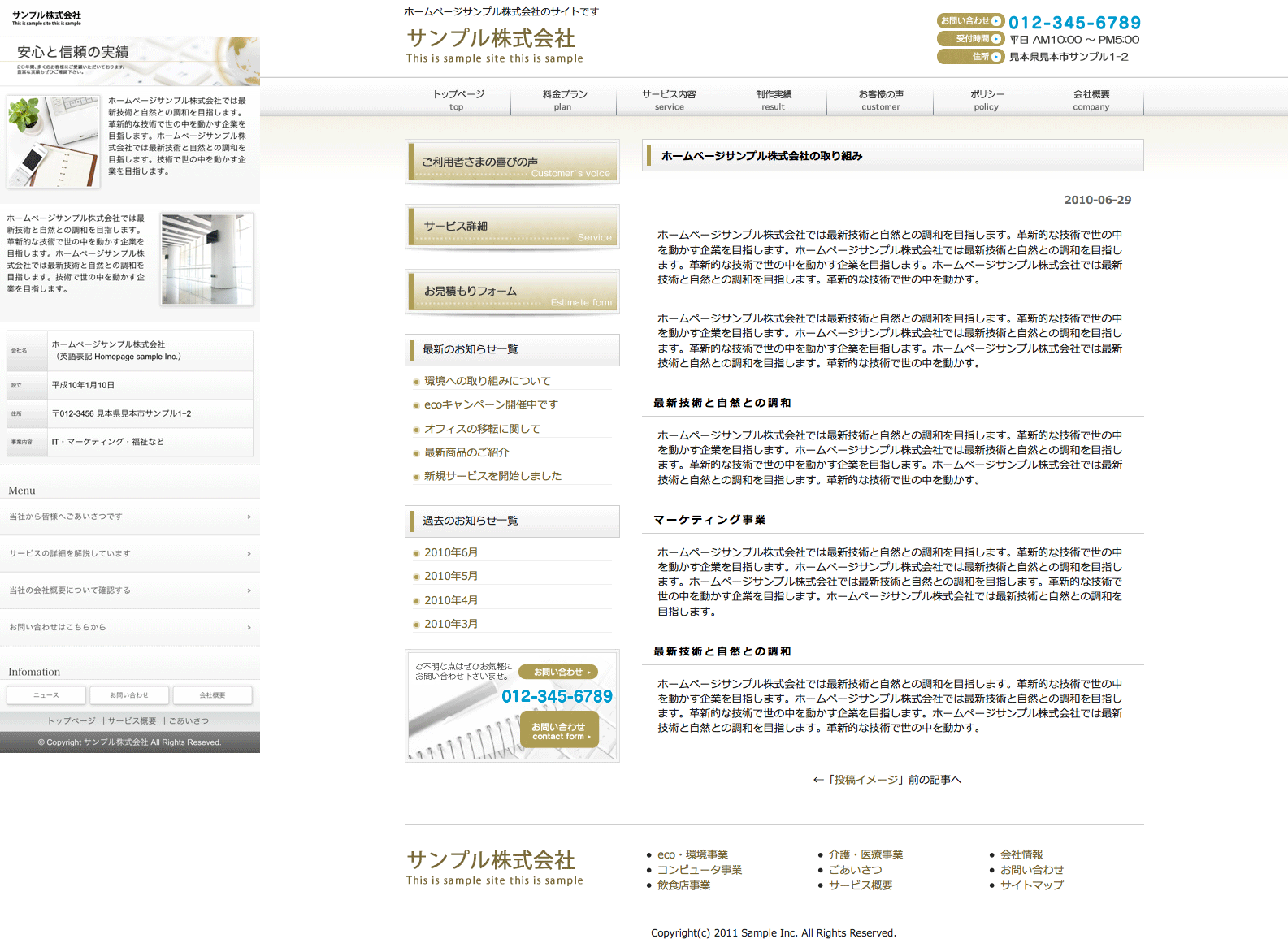Viewport: 1288px width, 943px height.
Task: Click the 受付時間 badge in the header
Action: [x=970, y=39]
